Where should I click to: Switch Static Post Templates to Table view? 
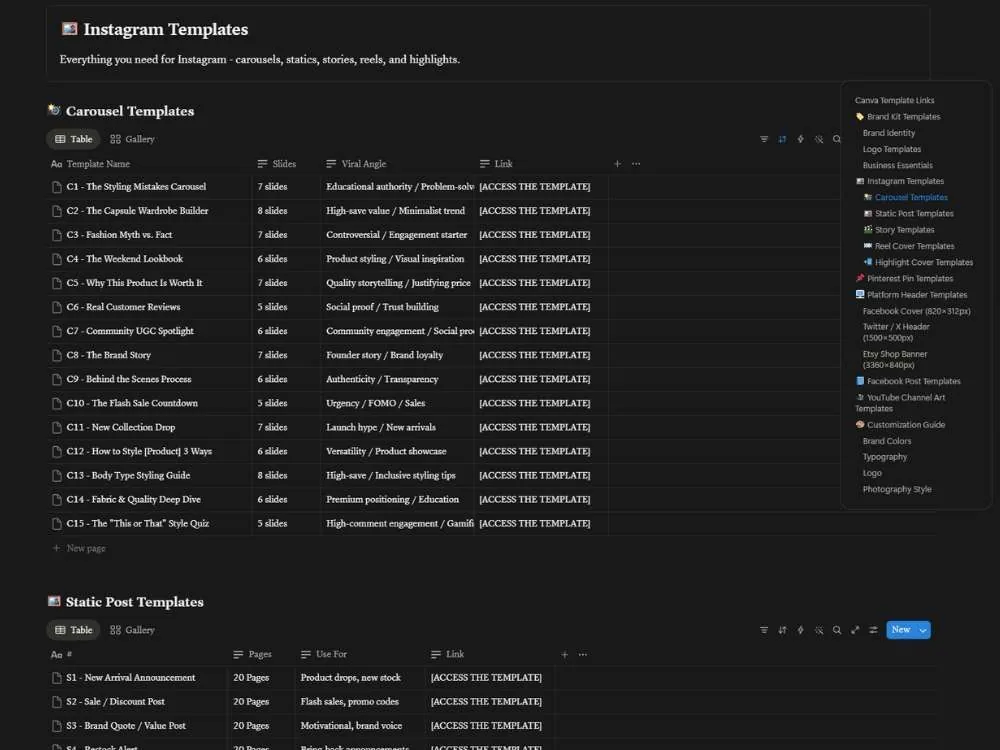(x=73, y=630)
